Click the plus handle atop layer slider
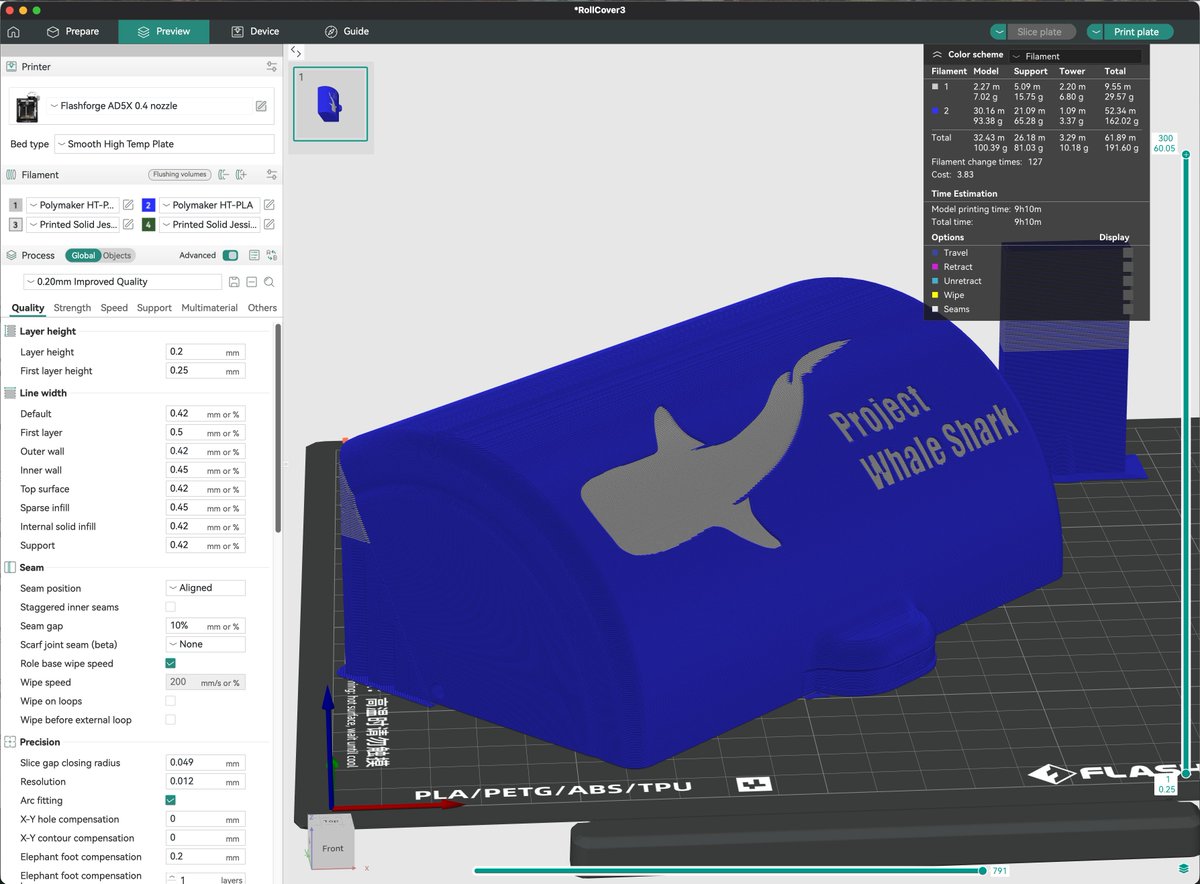The height and width of the screenshot is (884, 1200). coord(1186,155)
